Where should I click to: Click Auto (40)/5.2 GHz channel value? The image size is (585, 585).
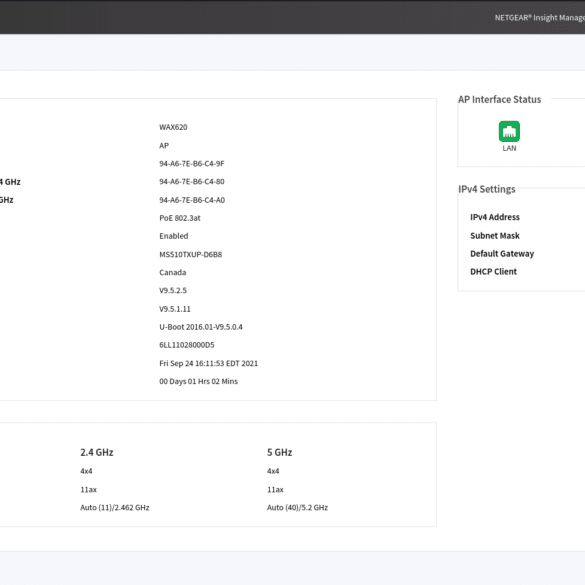297,508
